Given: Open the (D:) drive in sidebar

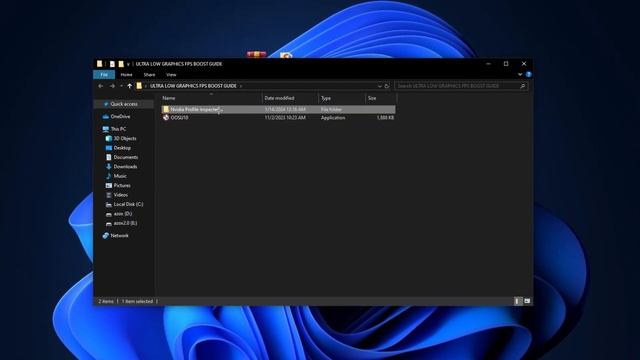Looking at the screenshot, I should point(122,213).
